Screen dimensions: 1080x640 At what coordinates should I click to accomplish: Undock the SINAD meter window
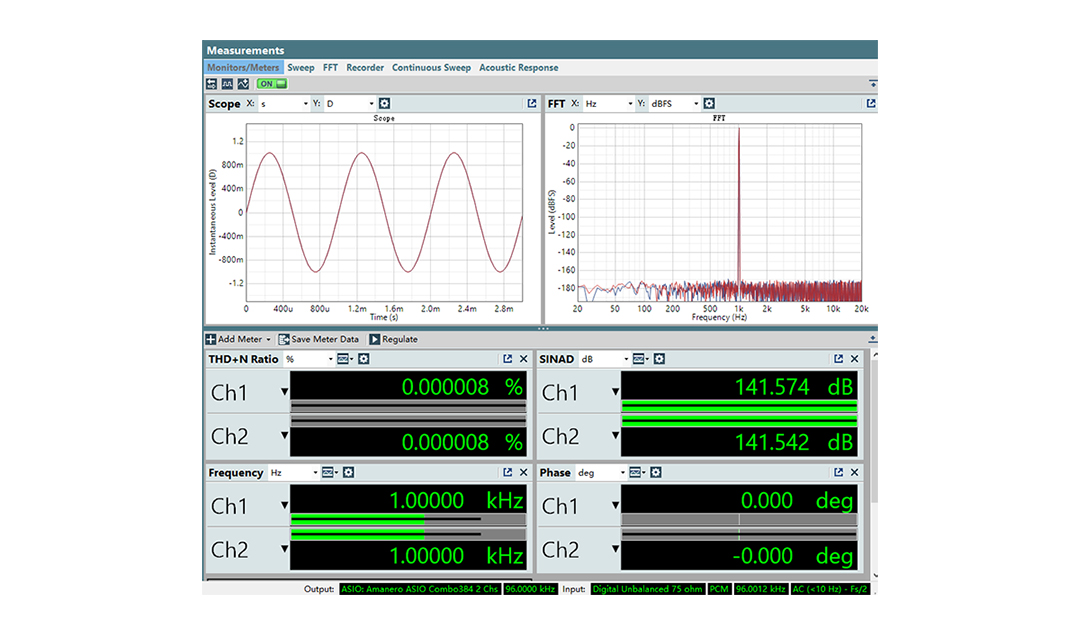click(838, 359)
